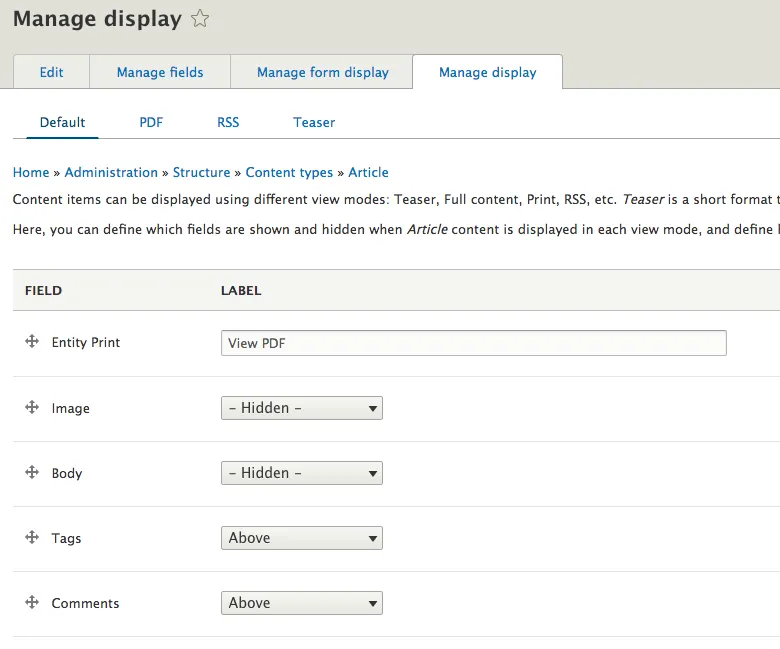Open the Manage form display tab

pos(322,72)
